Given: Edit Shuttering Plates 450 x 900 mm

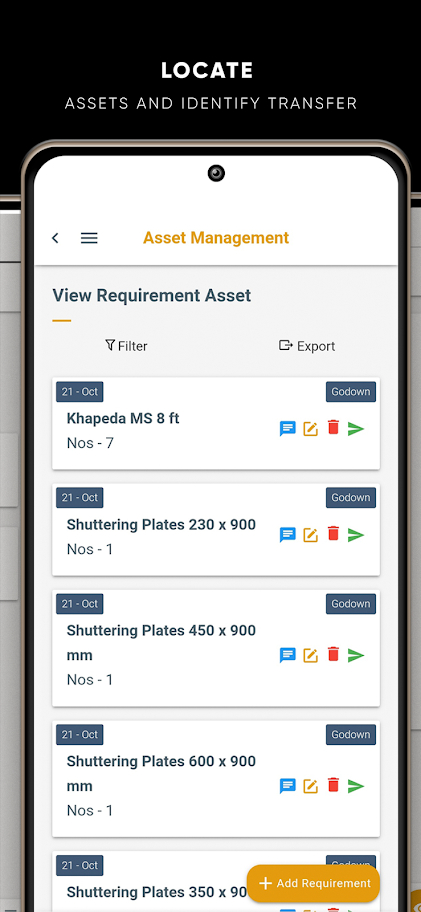Looking at the screenshot, I should (x=311, y=656).
